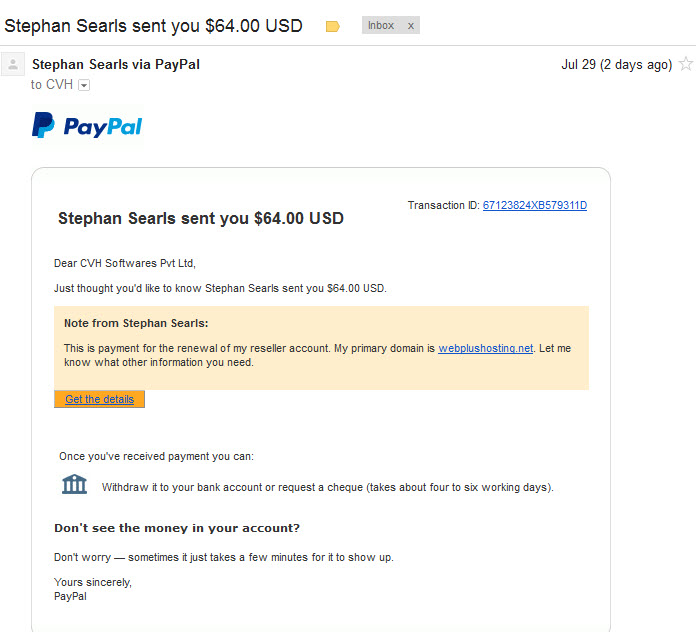Click the Inbox label tag
The image size is (696, 632).
point(381,25)
